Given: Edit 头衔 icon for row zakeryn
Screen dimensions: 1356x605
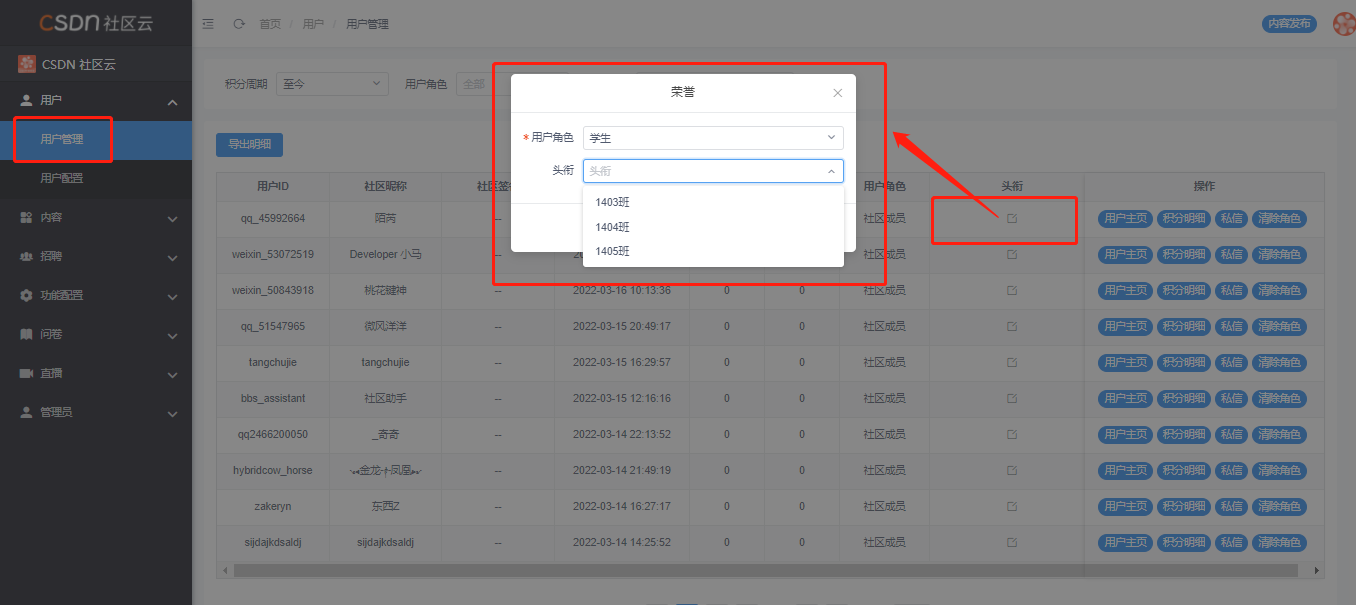Looking at the screenshot, I should pos(1012,506).
